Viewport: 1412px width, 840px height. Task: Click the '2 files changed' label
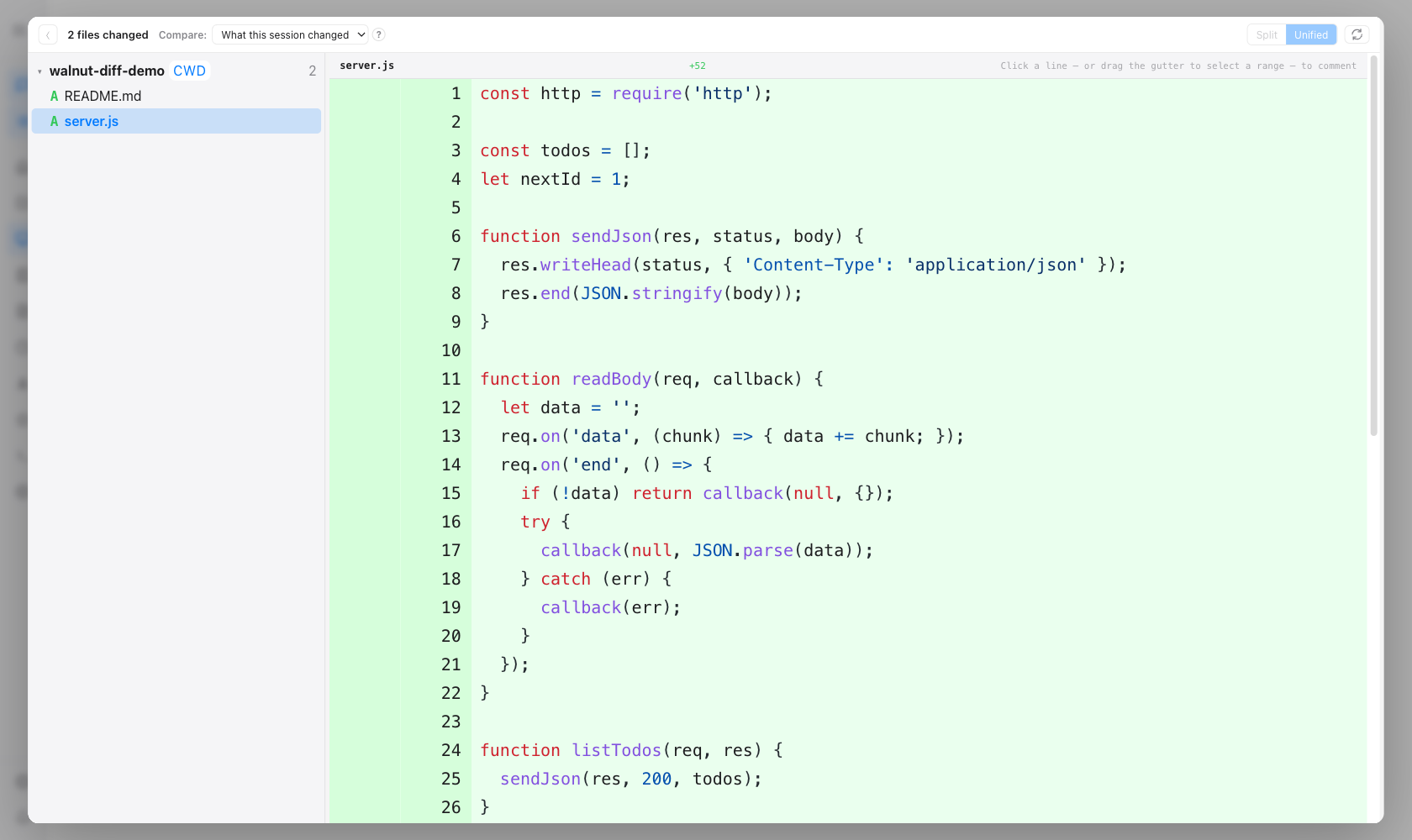(x=108, y=34)
